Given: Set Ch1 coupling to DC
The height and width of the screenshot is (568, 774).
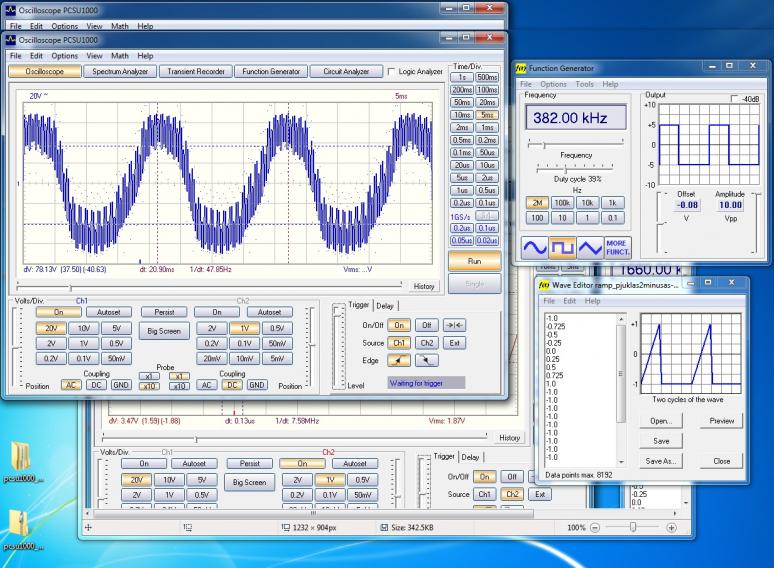Looking at the screenshot, I should pyautogui.click(x=96, y=385).
